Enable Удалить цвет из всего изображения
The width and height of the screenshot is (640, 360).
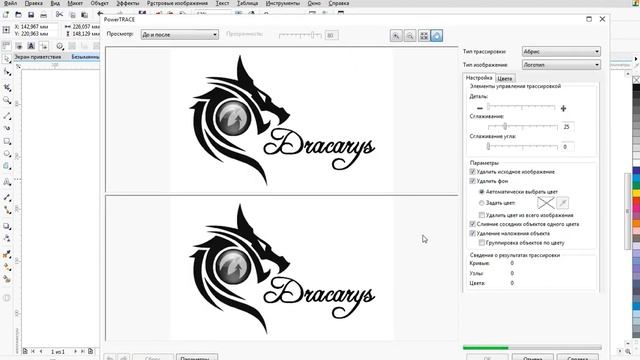(482, 215)
